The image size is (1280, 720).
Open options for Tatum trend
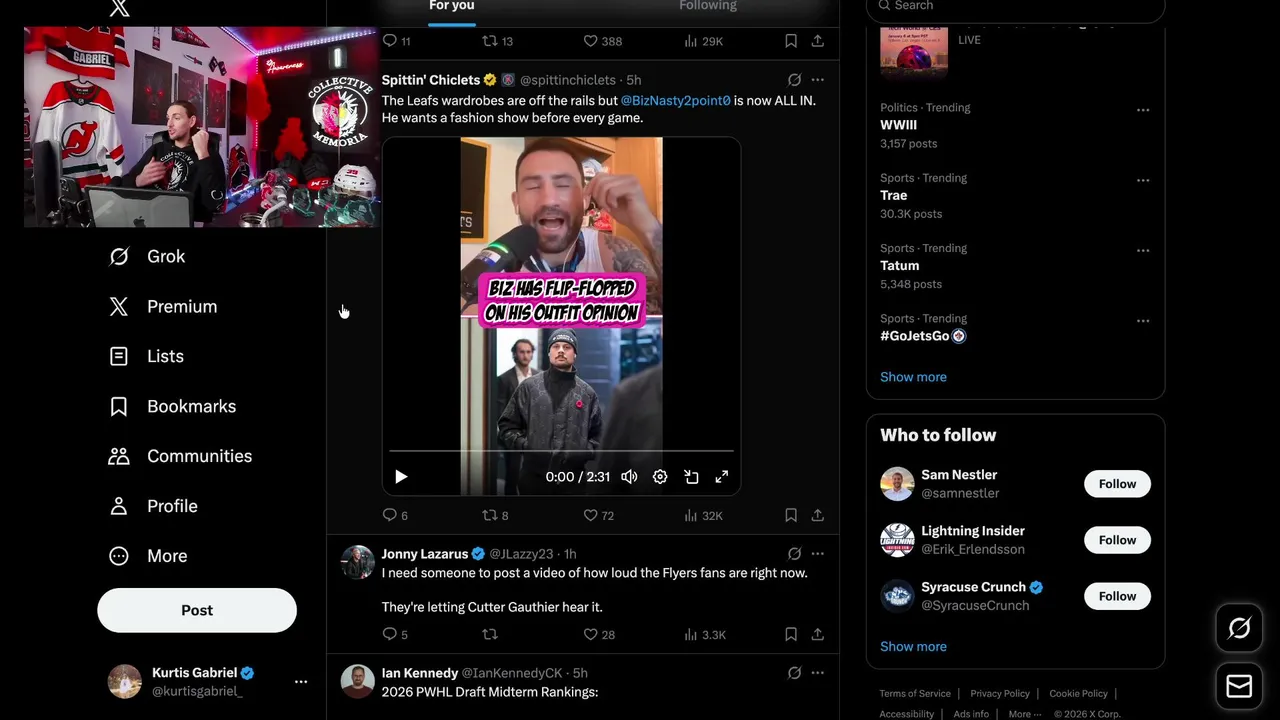pyautogui.click(x=1143, y=250)
